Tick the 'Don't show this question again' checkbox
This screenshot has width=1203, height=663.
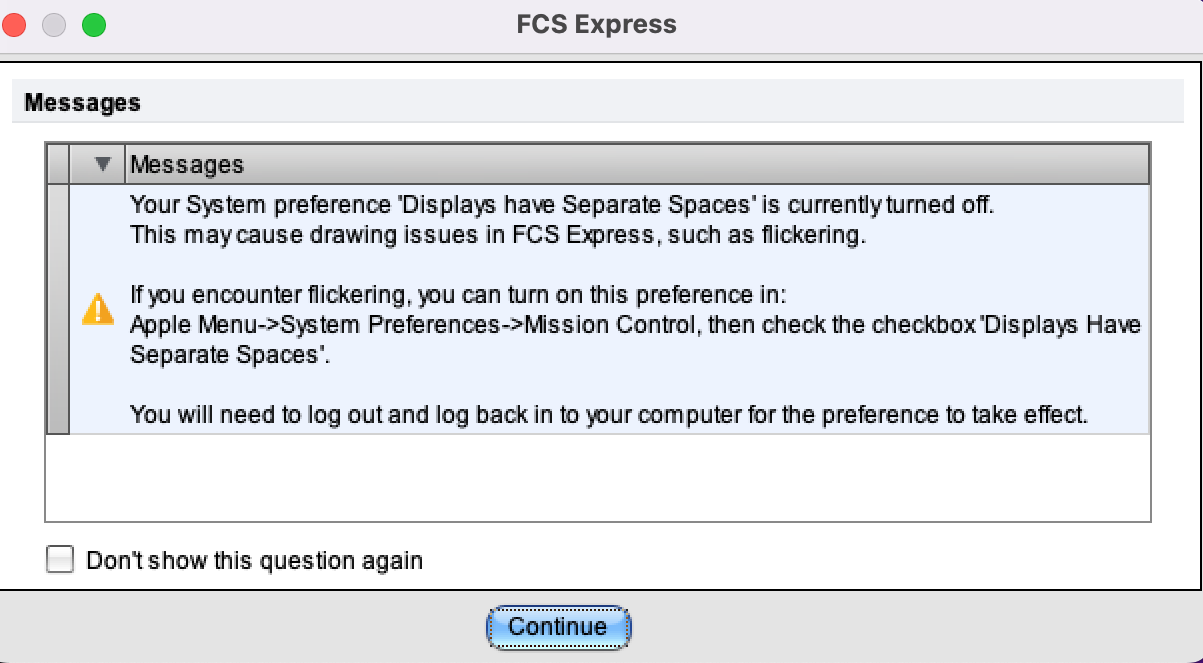pyautogui.click(x=61, y=560)
